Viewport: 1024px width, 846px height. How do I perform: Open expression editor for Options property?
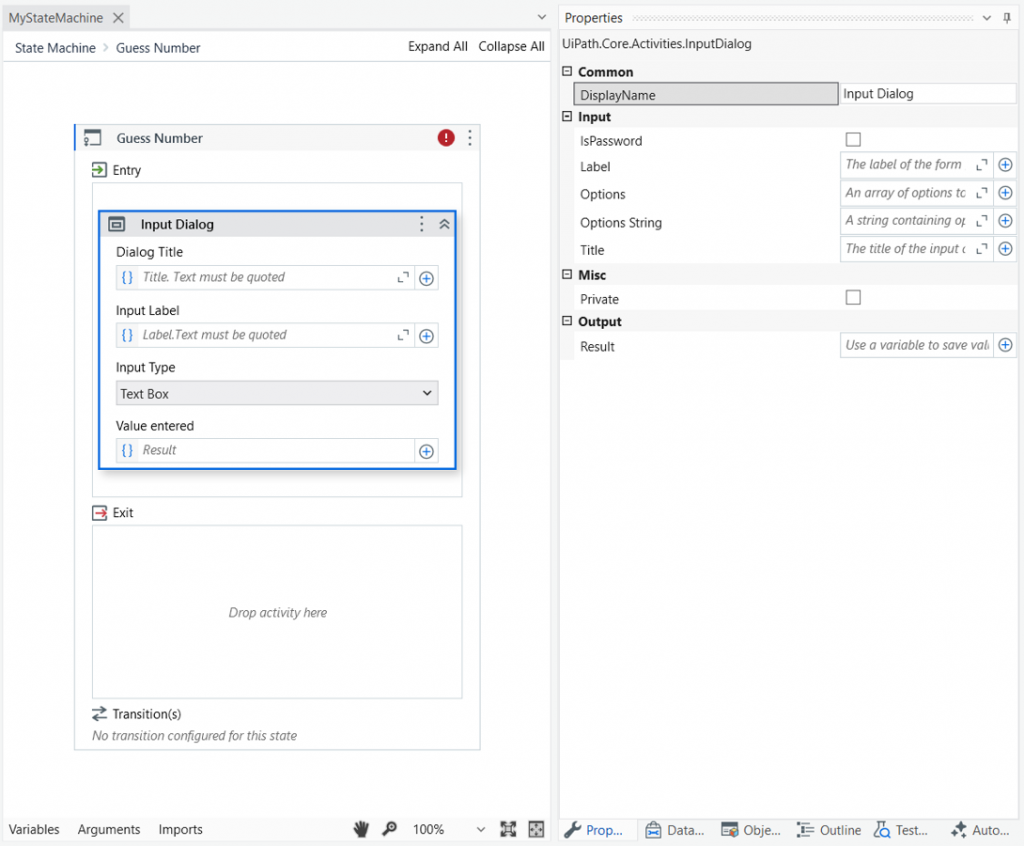[x=982, y=193]
